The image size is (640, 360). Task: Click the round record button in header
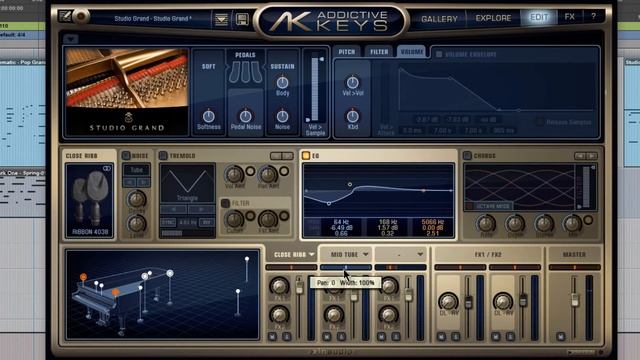coord(81,16)
